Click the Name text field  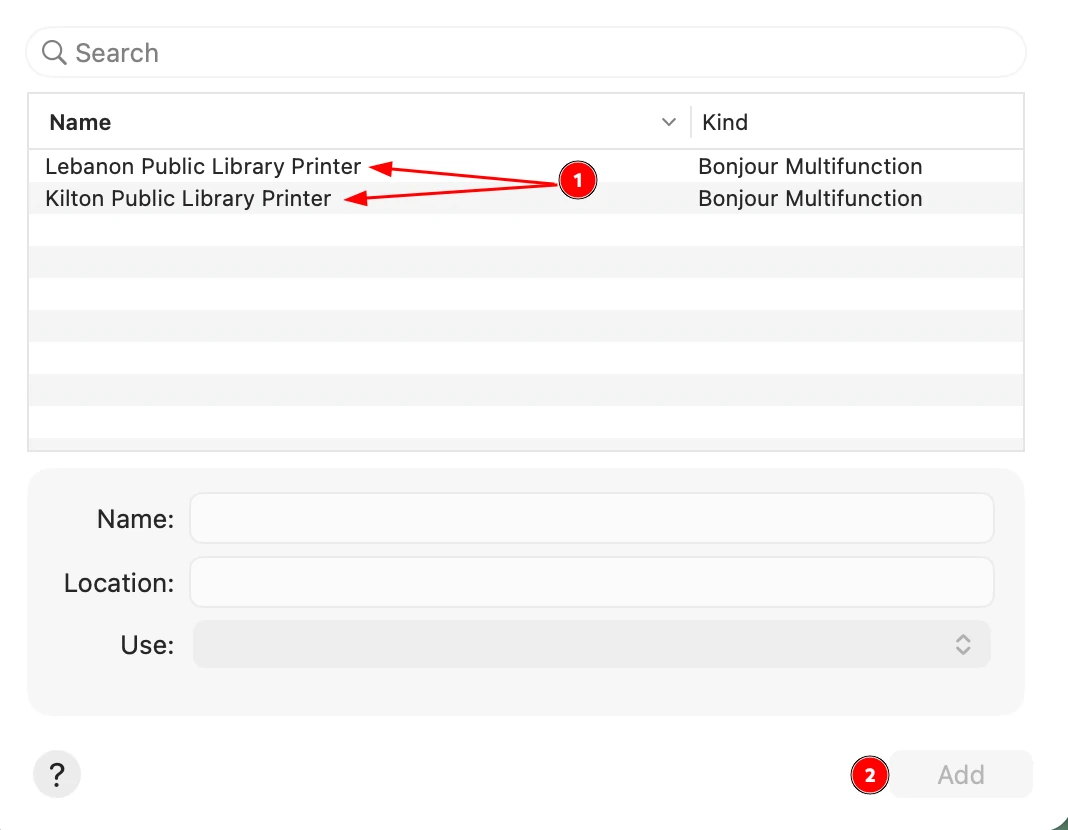tap(590, 518)
